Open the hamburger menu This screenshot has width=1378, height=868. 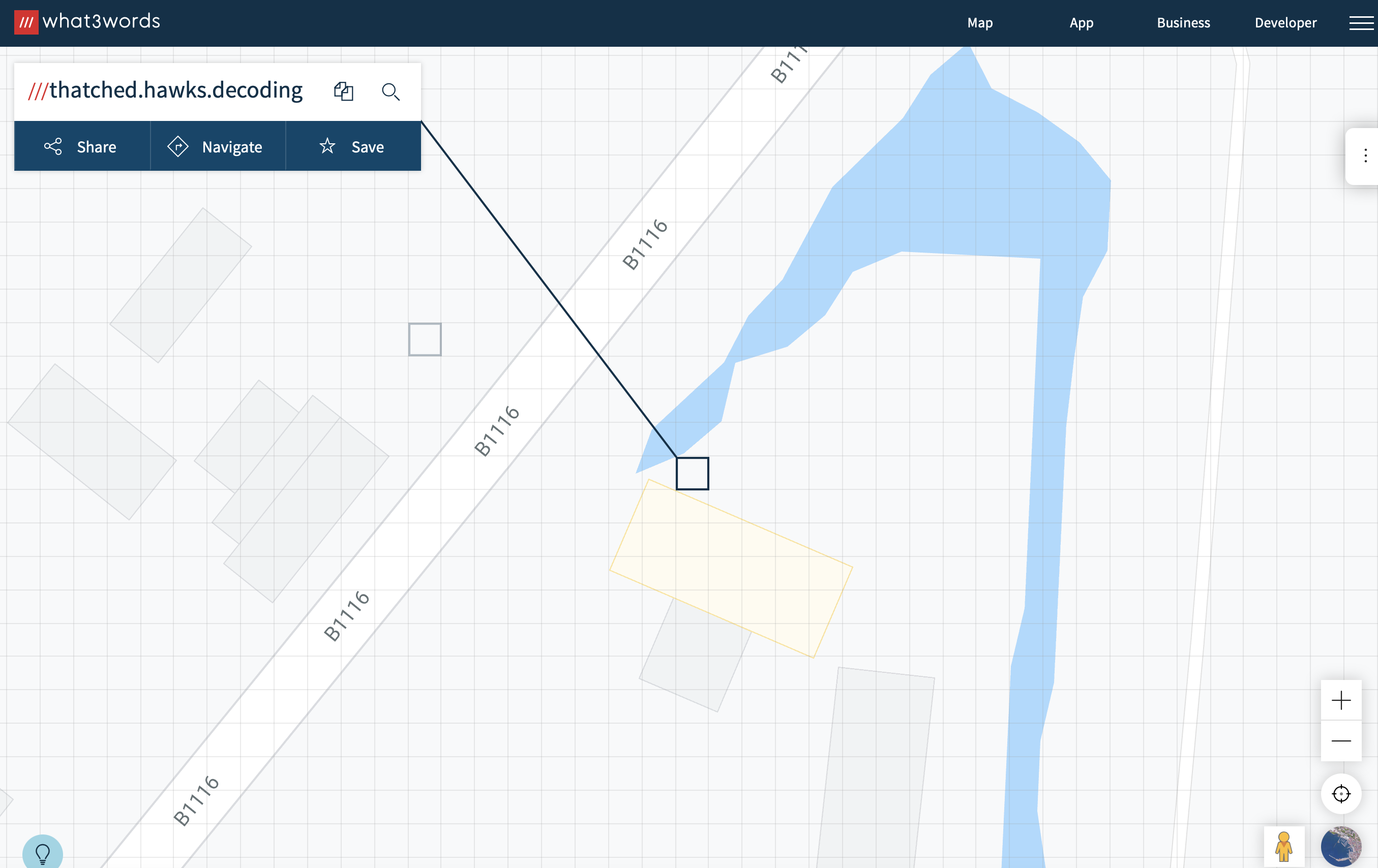(x=1361, y=23)
